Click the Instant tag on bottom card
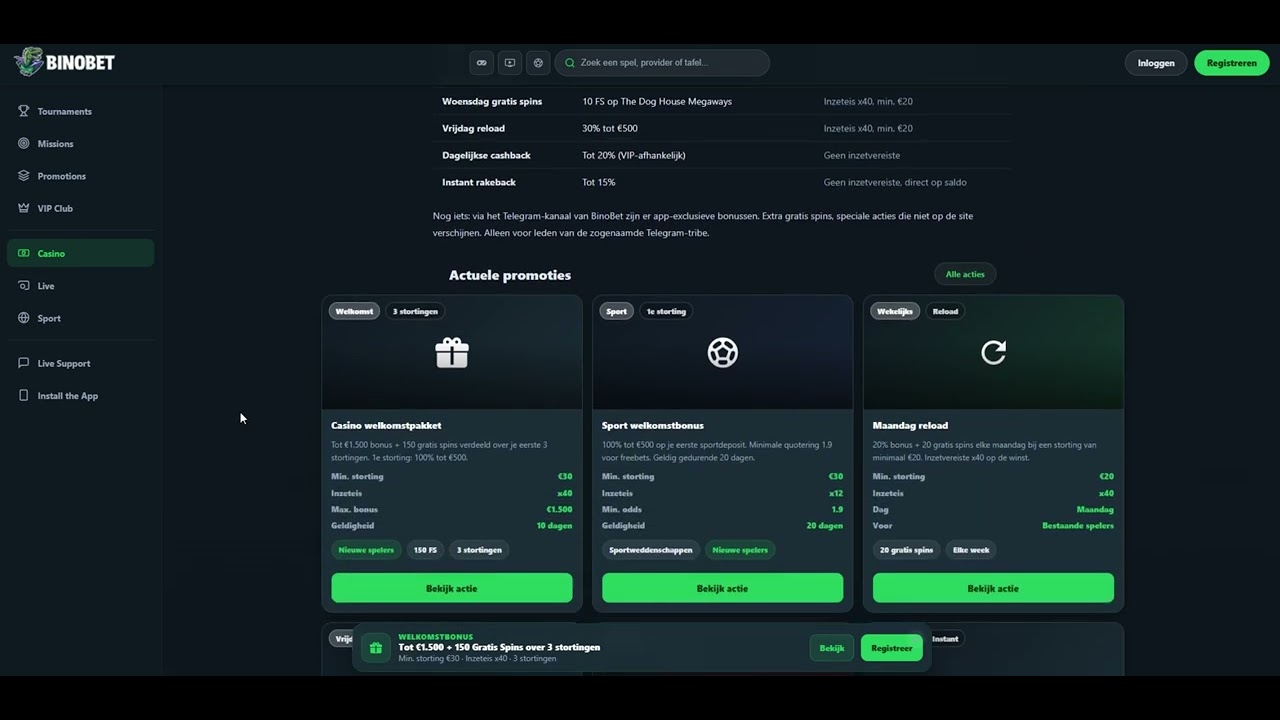1280x720 pixels. 945,638
